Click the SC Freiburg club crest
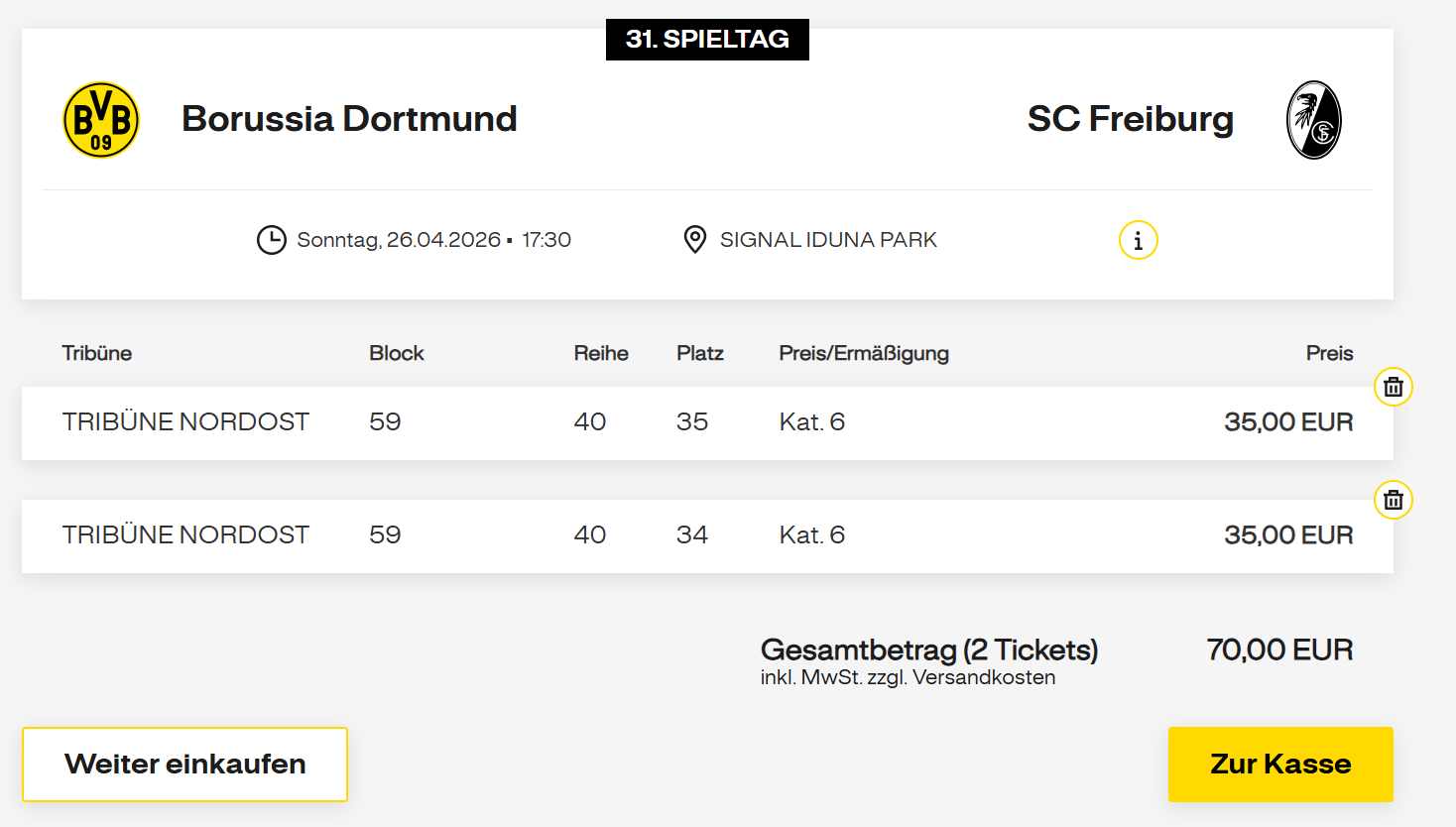1456x827 pixels. point(1314,120)
